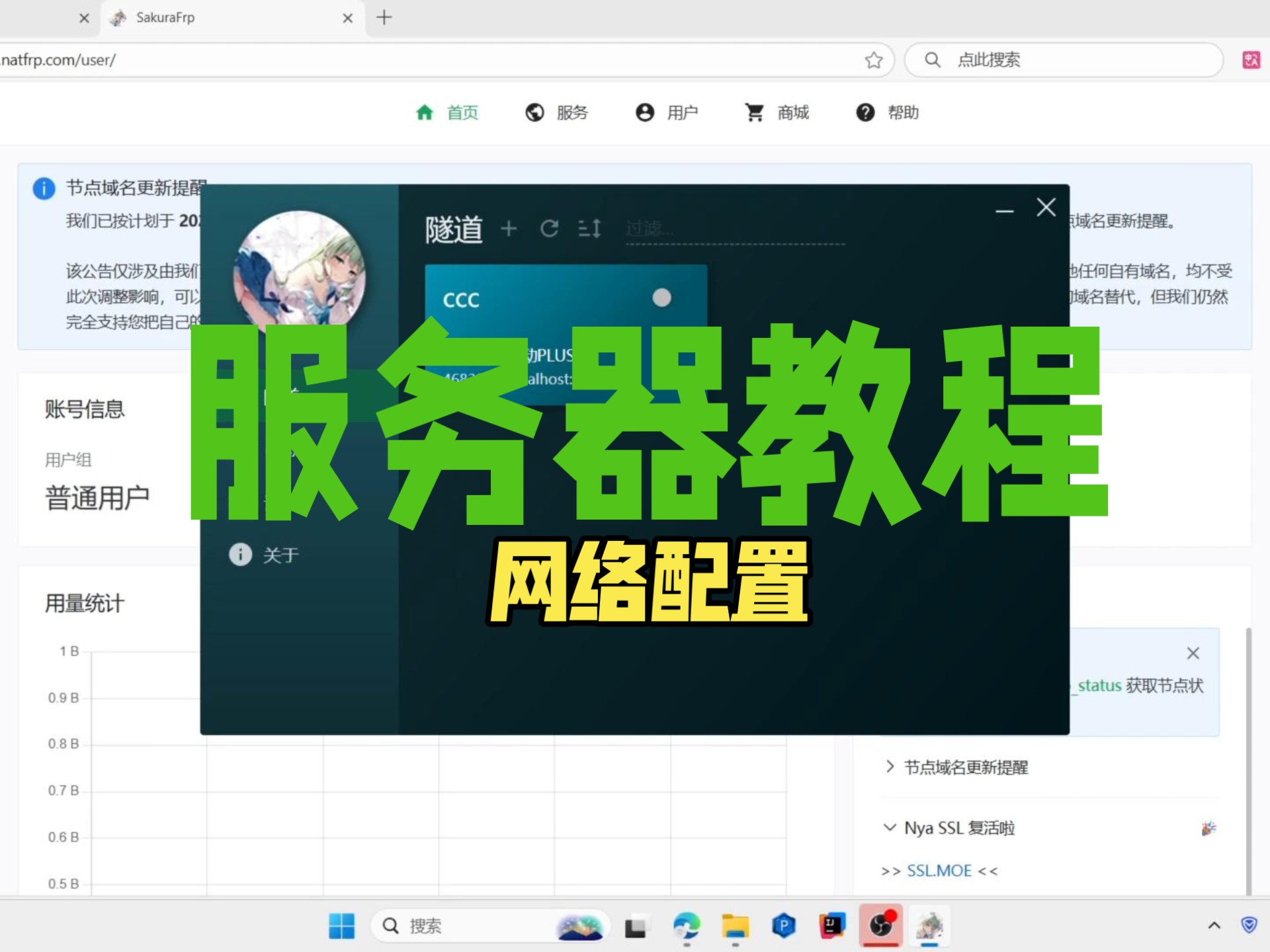1270x952 pixels.
Task: Open the 用户 user menu
Action: pos(667,112)
